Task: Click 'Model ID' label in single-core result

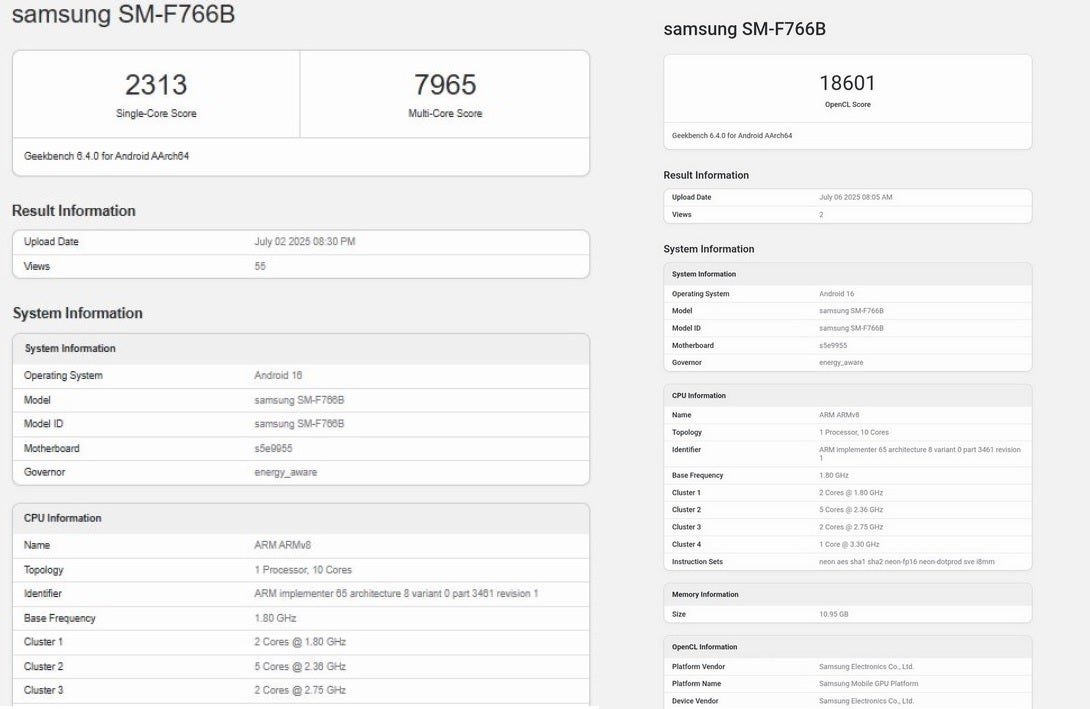Action: 43,423
